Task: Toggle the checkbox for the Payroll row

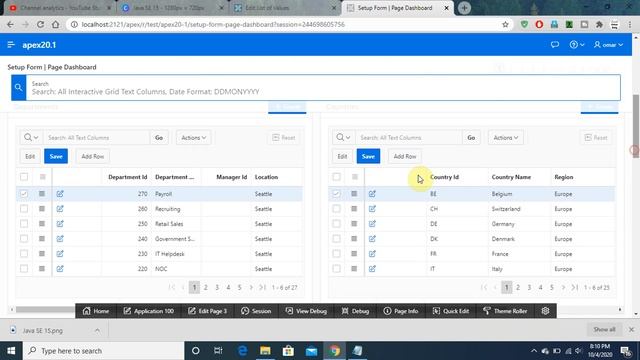Action: [24, 194]
